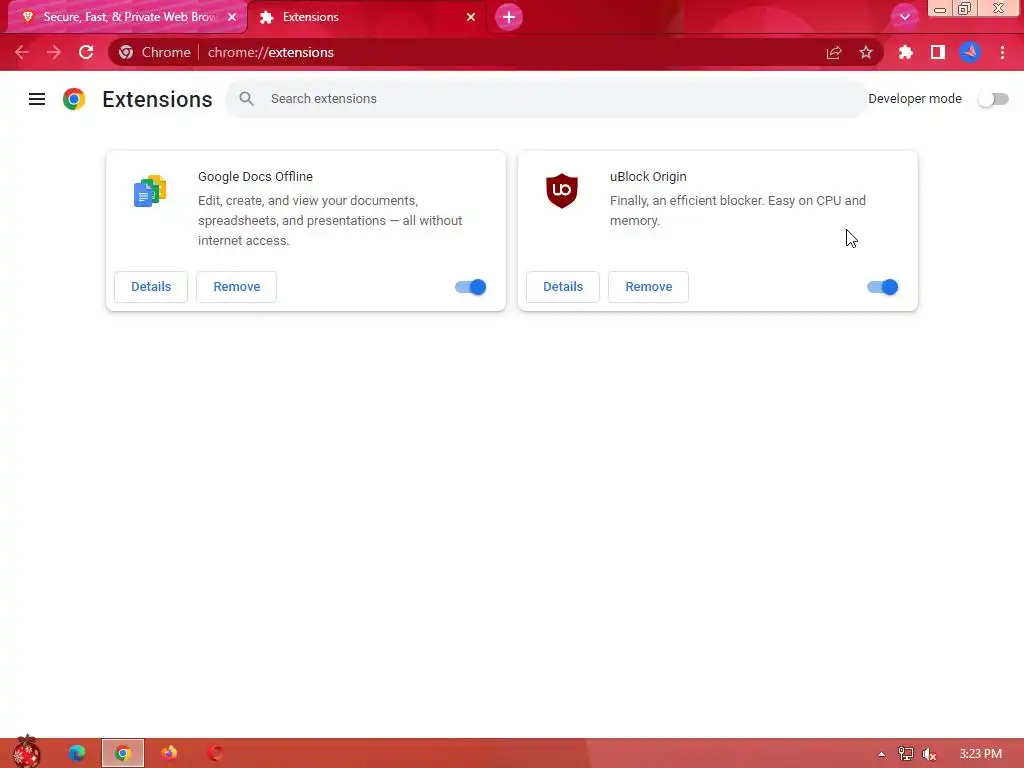The width and height of the screenshot is (1024, 768).
Task: Disable the Google Docs Offline toggle
Action: 471,287
